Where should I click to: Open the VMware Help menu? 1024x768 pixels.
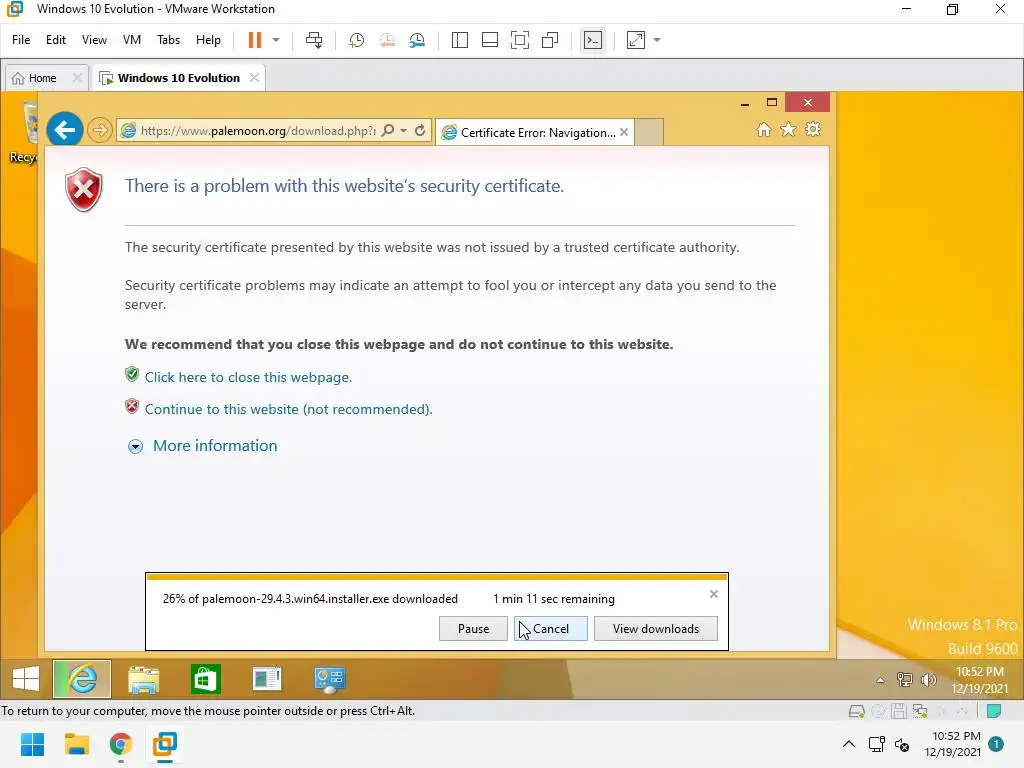(x=208, y=40)
